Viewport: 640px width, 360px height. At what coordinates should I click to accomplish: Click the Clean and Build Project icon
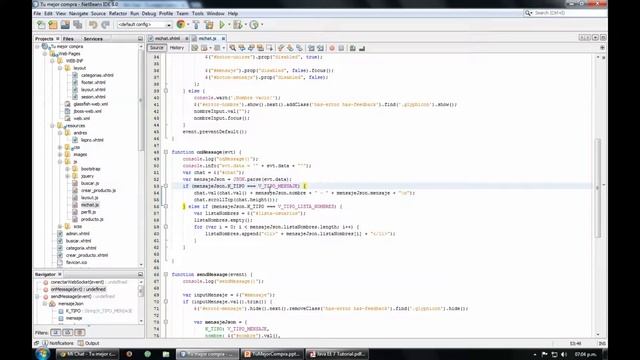coord(209,25)
